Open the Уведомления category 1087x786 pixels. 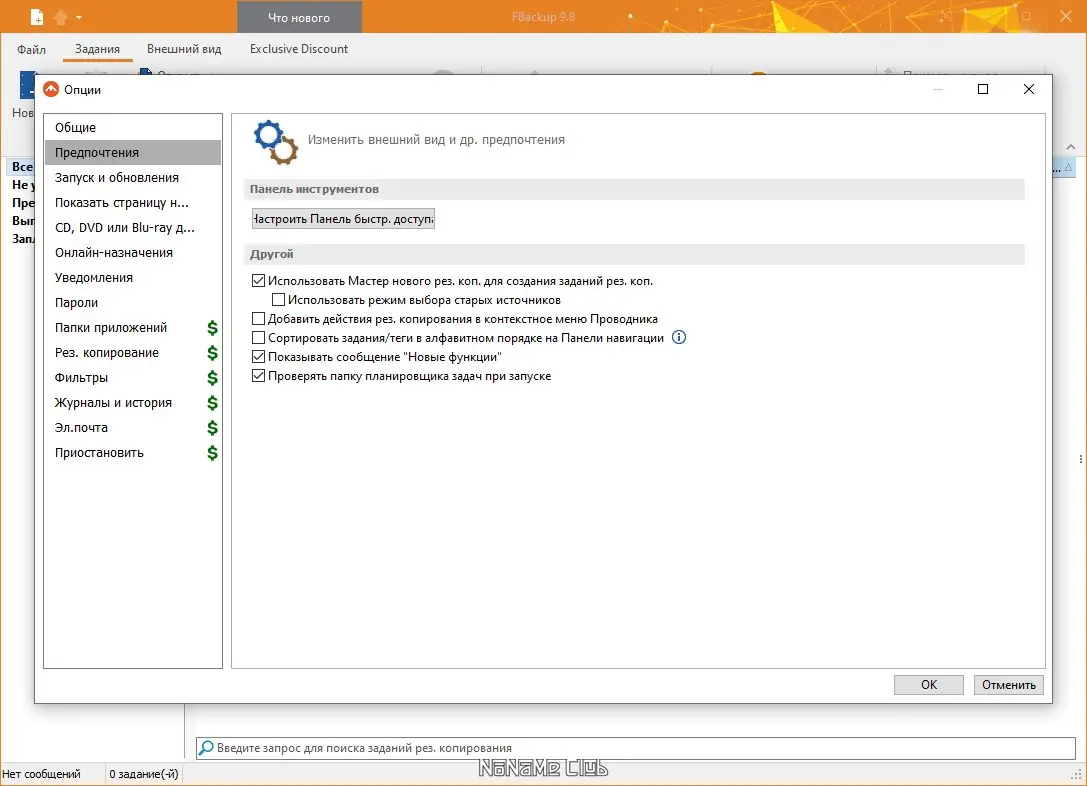(x=132, y=277)
